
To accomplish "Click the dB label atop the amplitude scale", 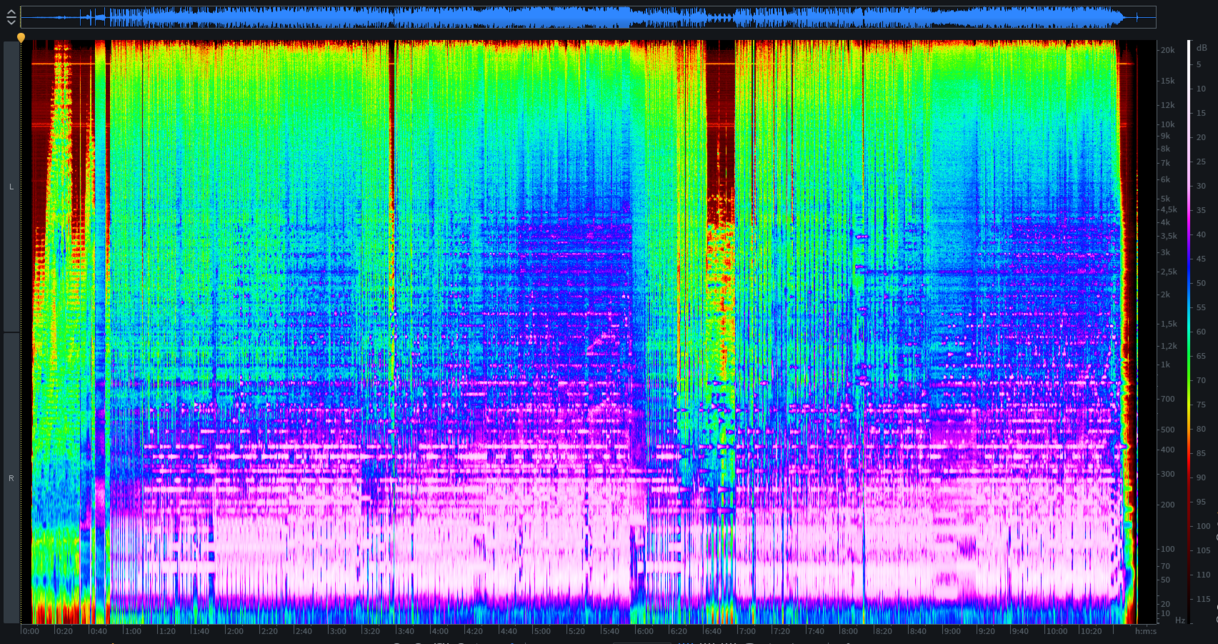I will (x=1200, y=45).
